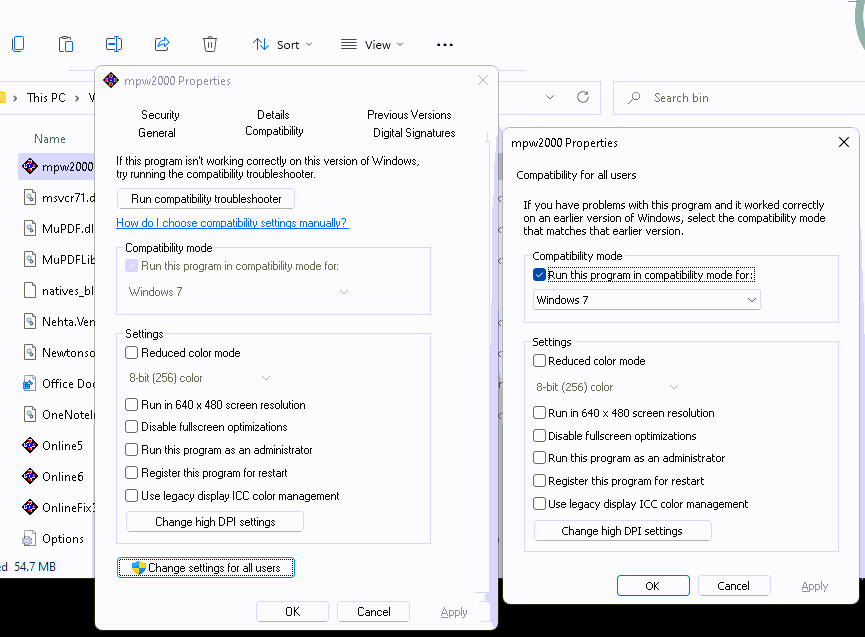Select the Newtonso file icon
Viewport: 865px width, 637px height.
(30, 352)
